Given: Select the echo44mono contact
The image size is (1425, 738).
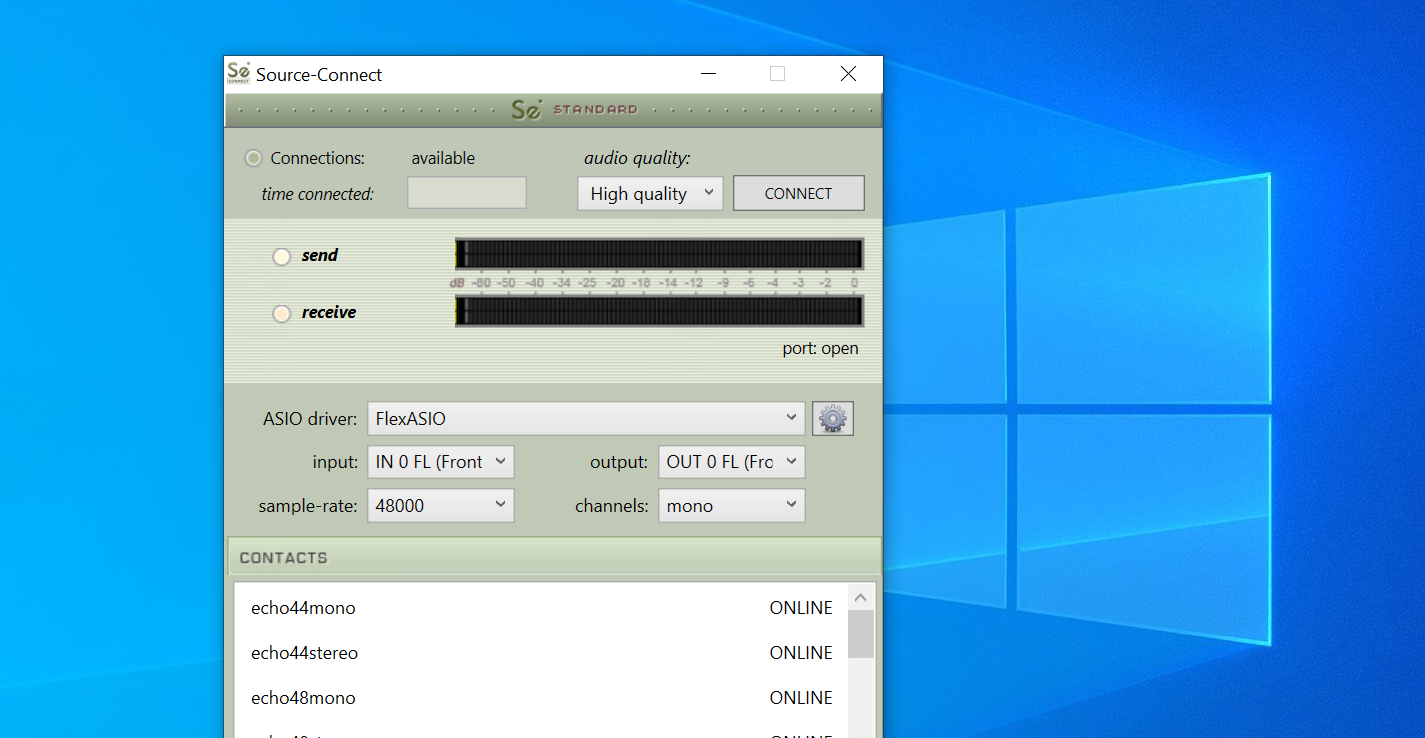Looking at the screenshot, I should tap(303, 608).
